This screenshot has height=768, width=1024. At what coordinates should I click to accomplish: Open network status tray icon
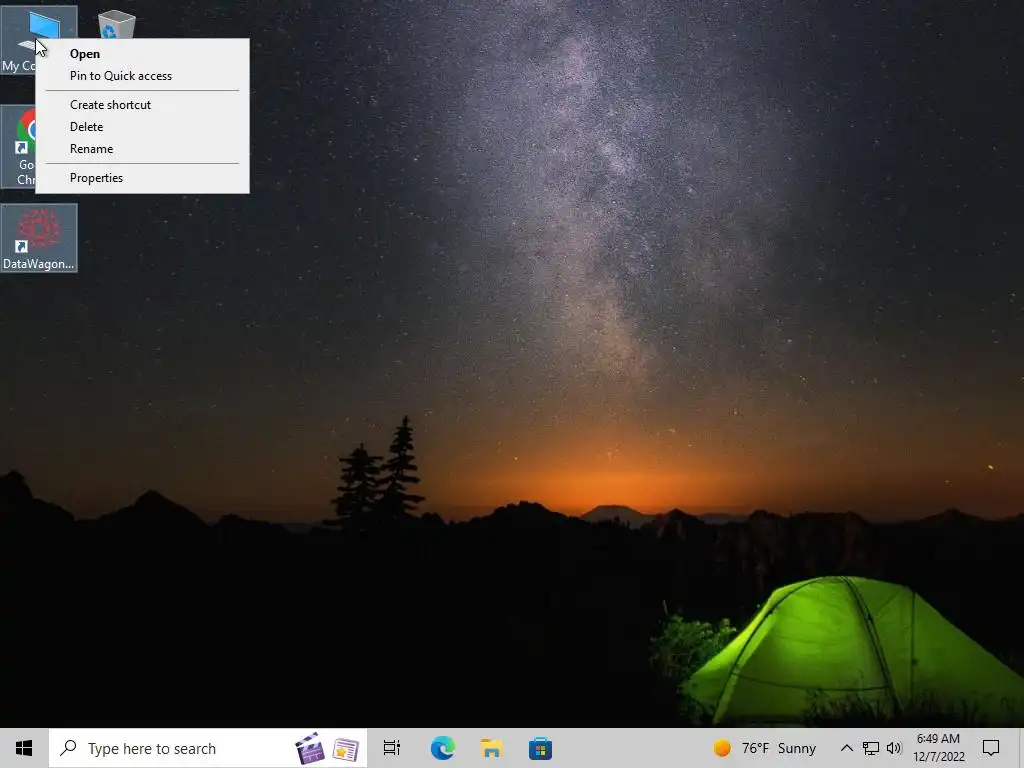tap(871, 748)
